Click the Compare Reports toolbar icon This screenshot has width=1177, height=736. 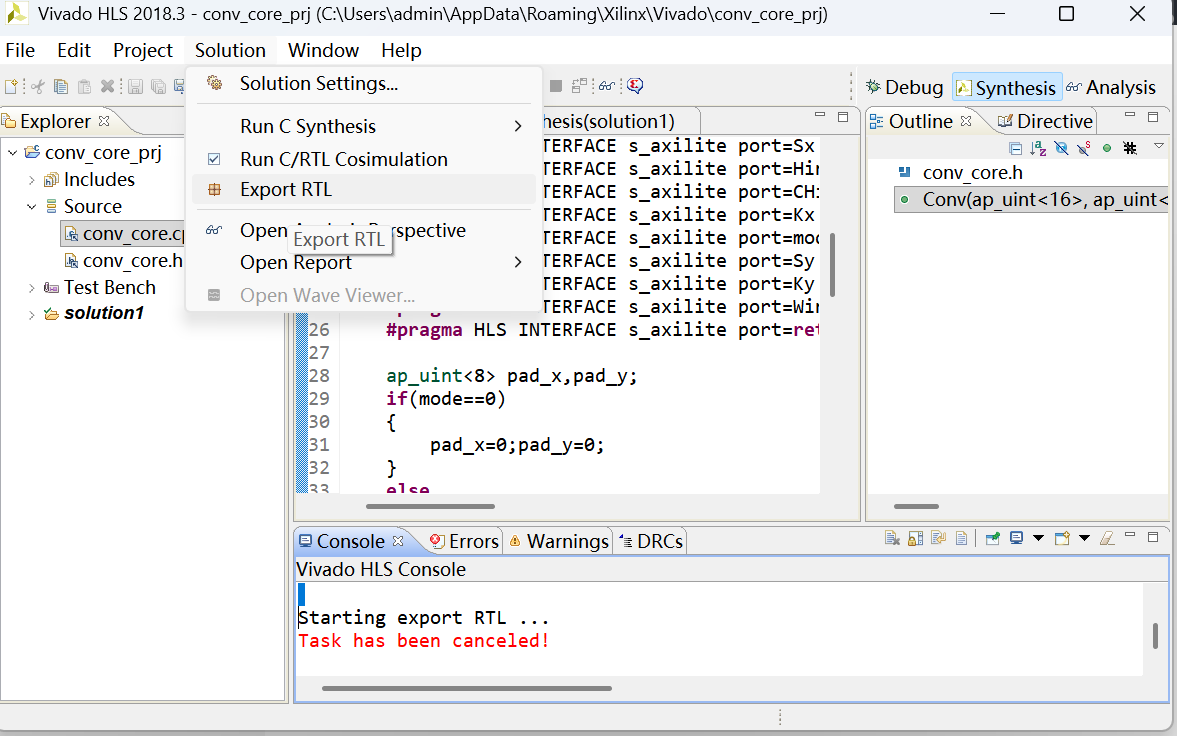coord(579,86)
